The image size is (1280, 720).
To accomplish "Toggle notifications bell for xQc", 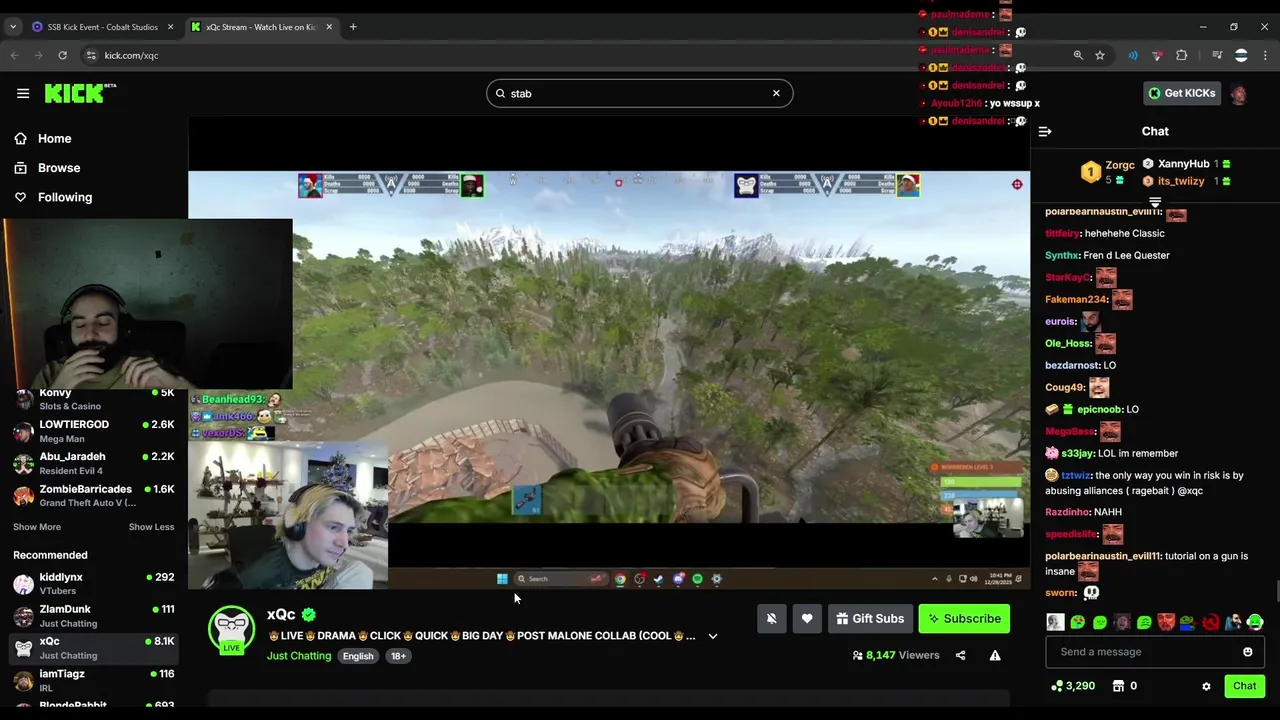I will coord(771,619).
